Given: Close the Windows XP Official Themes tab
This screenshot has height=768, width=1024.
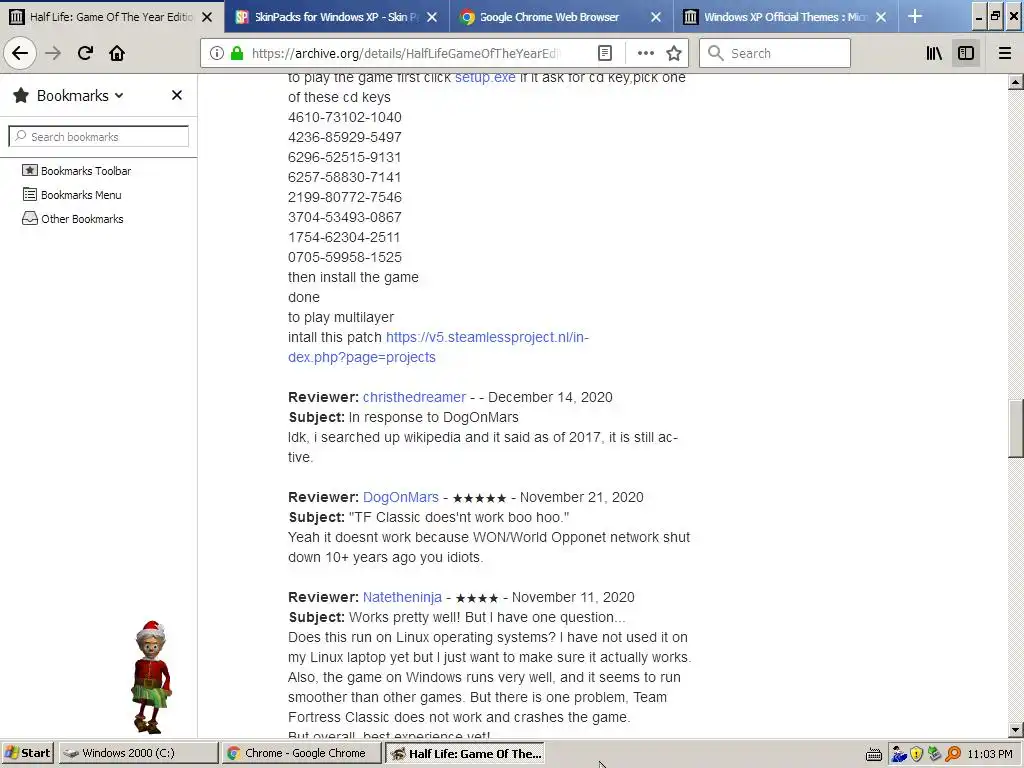Looking at the screenshot, I should pyautogui.click(x=881, y=17).
